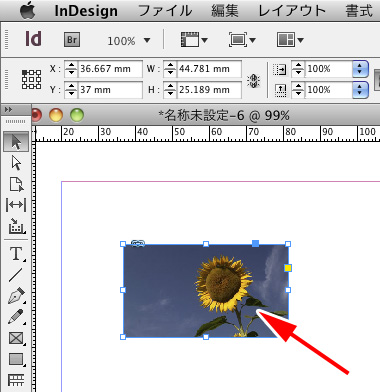Step the vertical scale percentage
380x392 pixels.
click(x=298, y=90)
